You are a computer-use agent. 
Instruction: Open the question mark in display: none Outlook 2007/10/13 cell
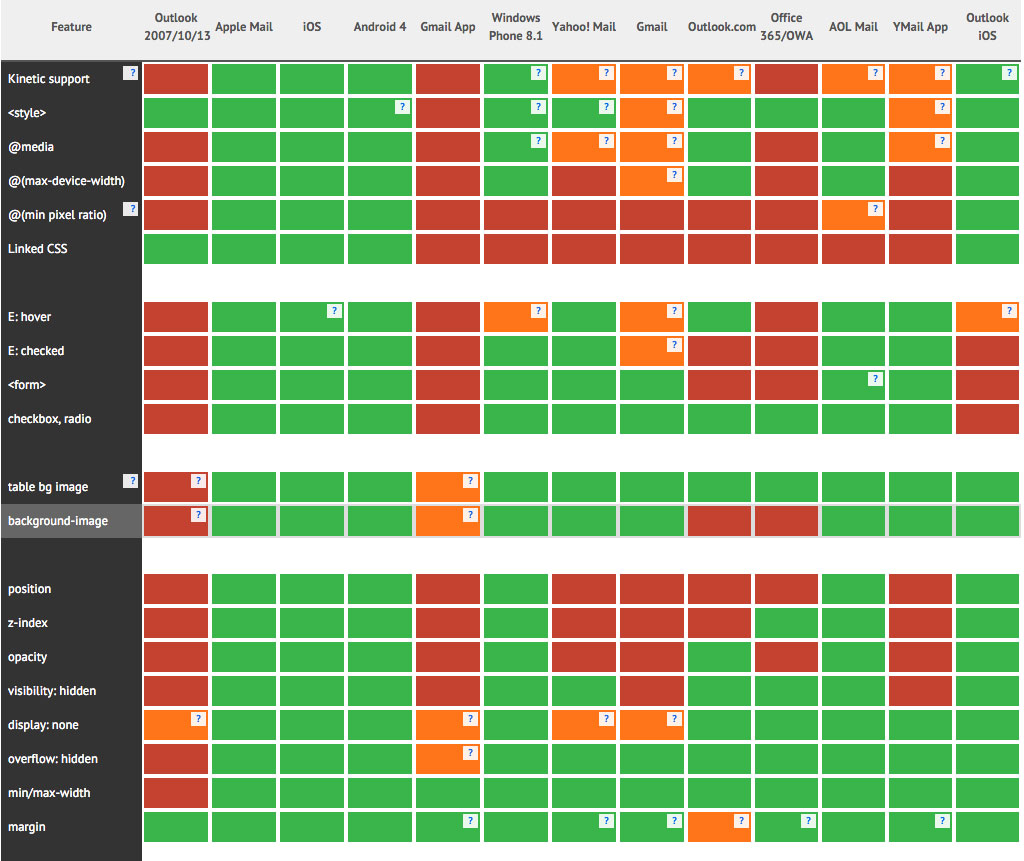coord(199,719)
